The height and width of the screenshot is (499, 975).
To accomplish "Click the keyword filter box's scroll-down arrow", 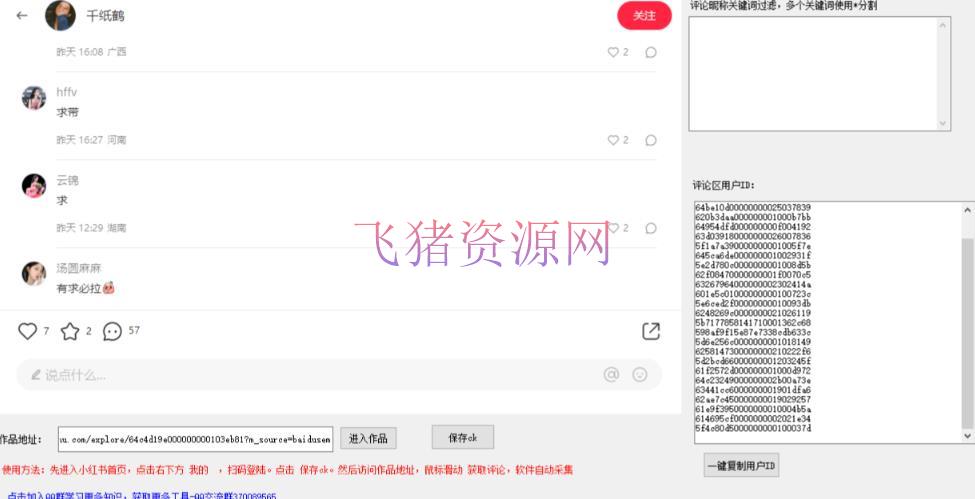I will [943, 123].
